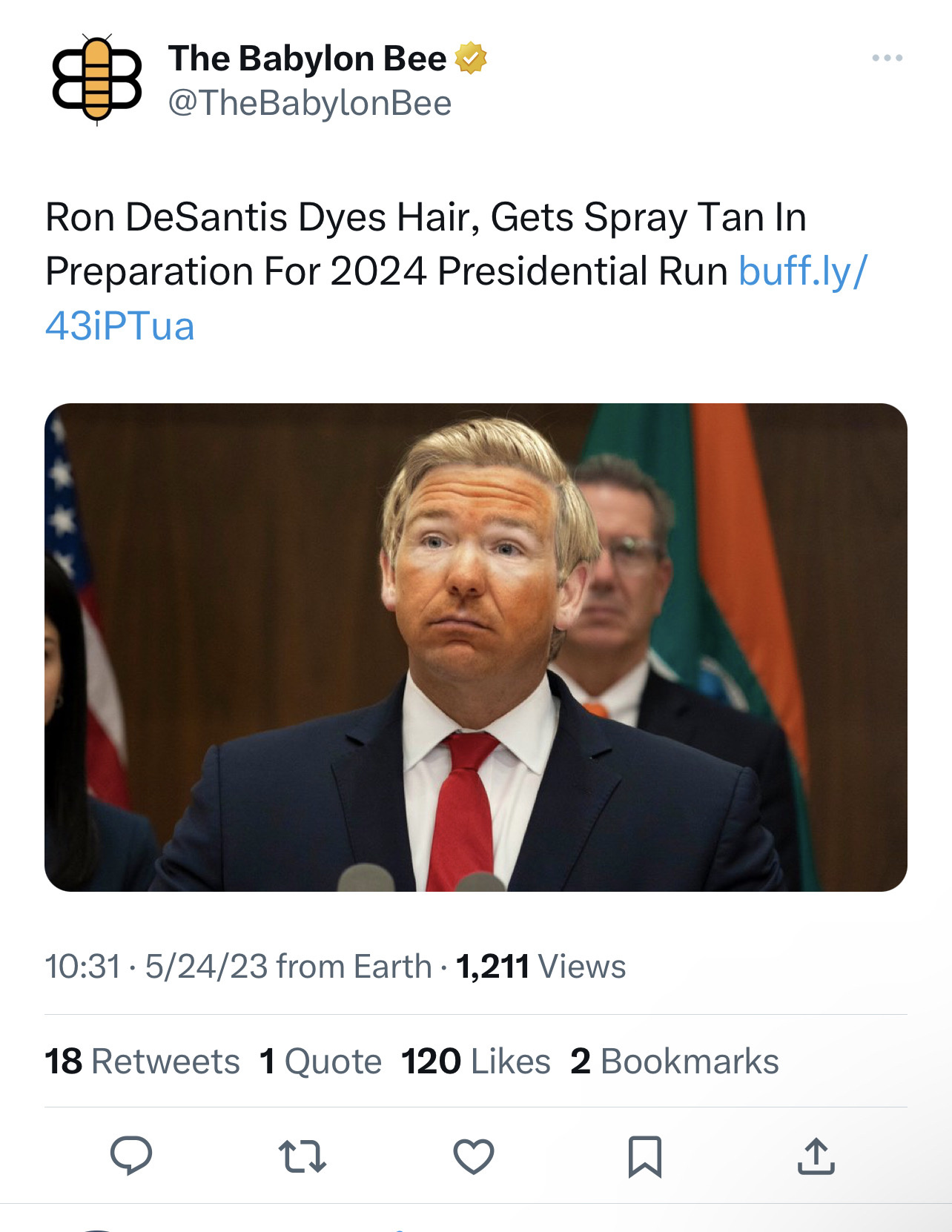Bookmark this tweet using bookmark icon
The height and width of the screenshot is (1232, 952).
point(645,1156)
